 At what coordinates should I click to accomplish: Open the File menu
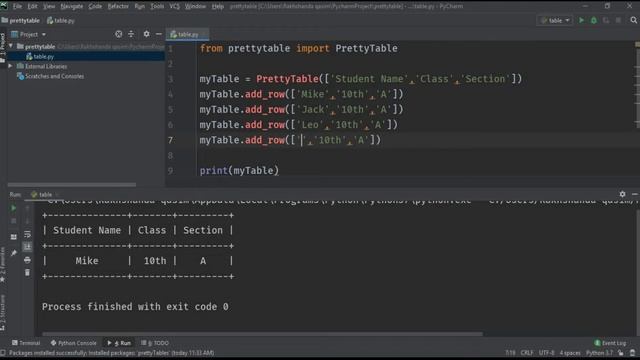tap(17, 6)
